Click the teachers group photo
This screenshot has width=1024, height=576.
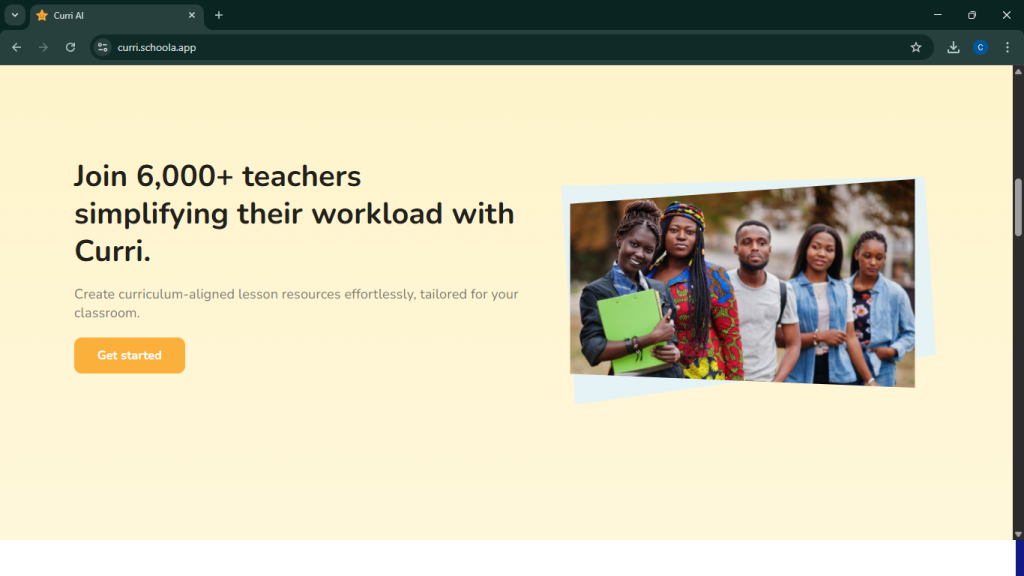point(743,283)
